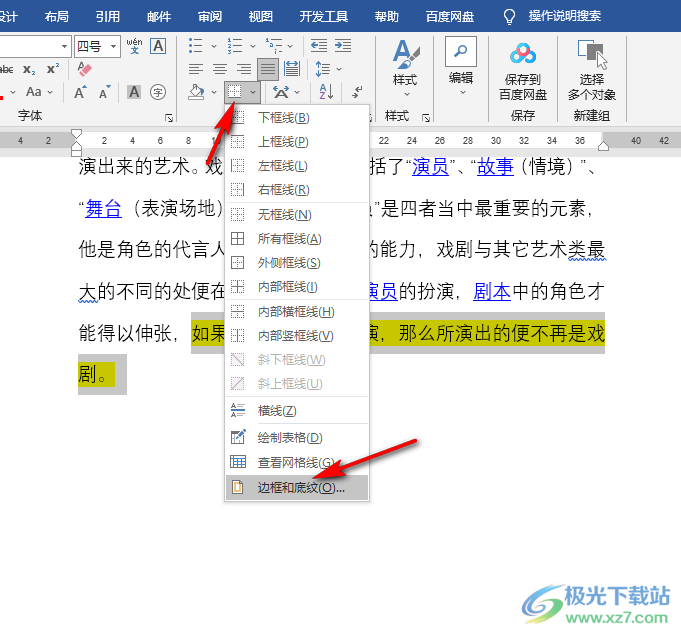
Task: Expand line spacing options arrow
Action: point(339,69)
